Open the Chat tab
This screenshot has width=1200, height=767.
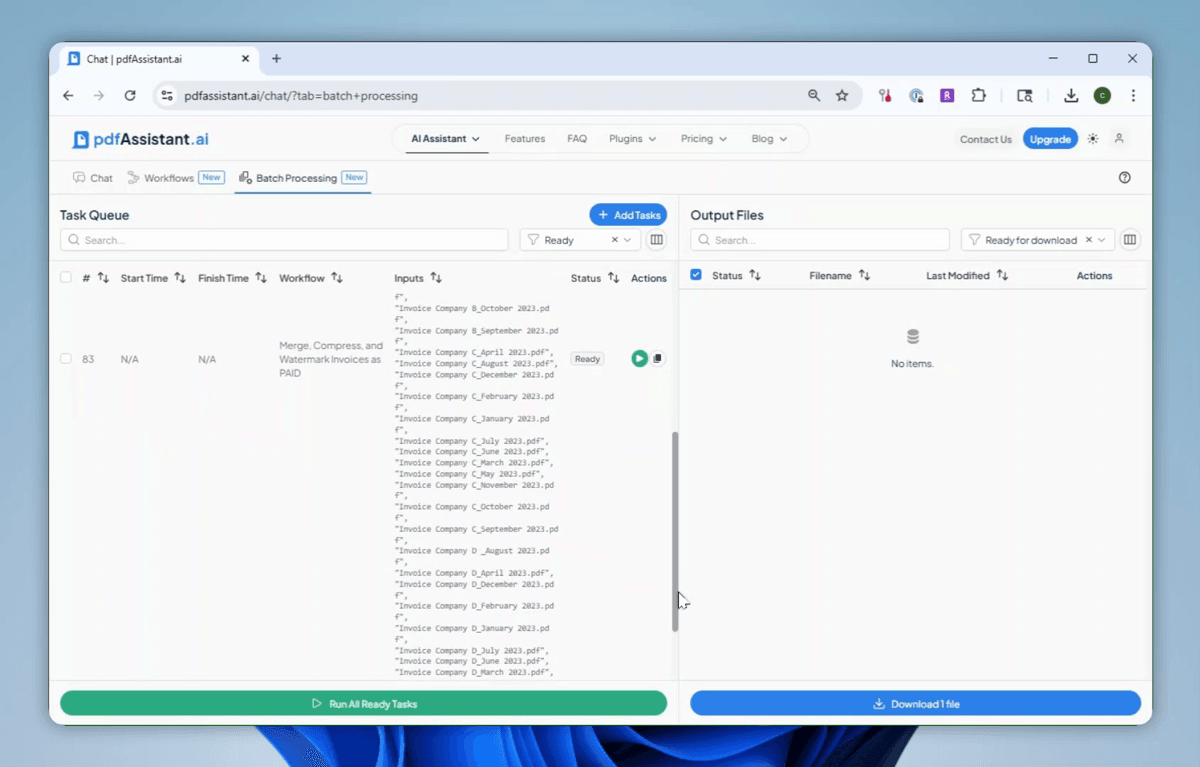tap(92, 178)
